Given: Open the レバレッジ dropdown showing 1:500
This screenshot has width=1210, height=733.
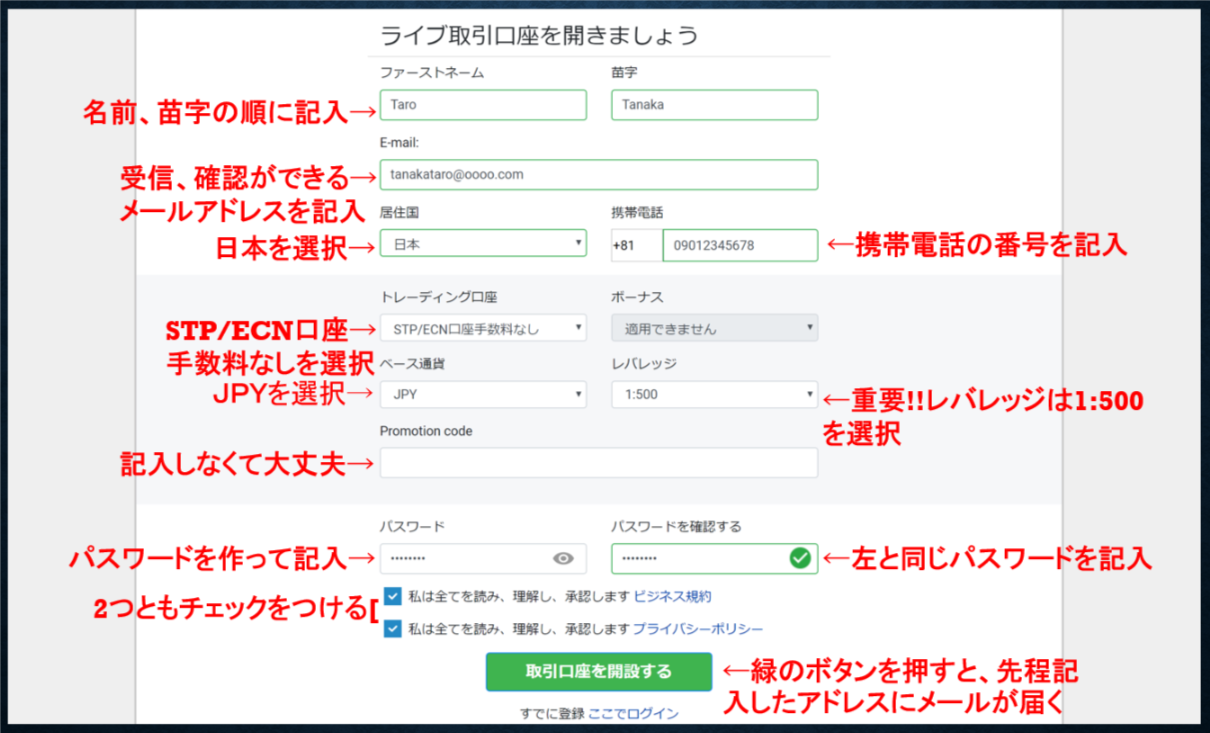Looking at the screenshot, I should tap(714, 394).
